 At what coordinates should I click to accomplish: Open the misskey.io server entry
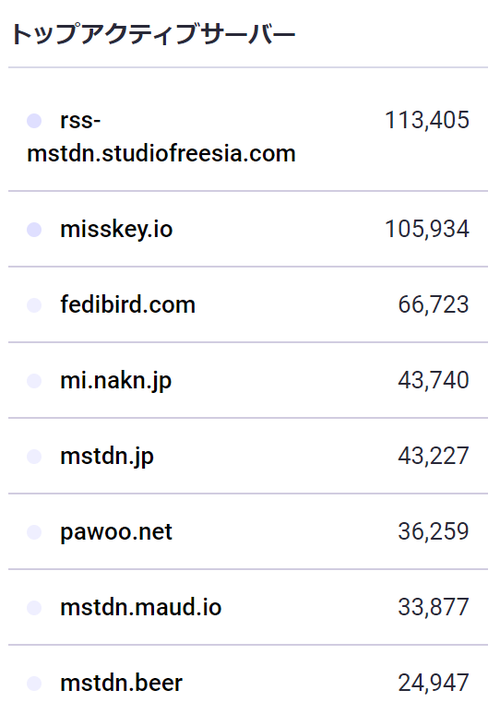coord(117,229)
